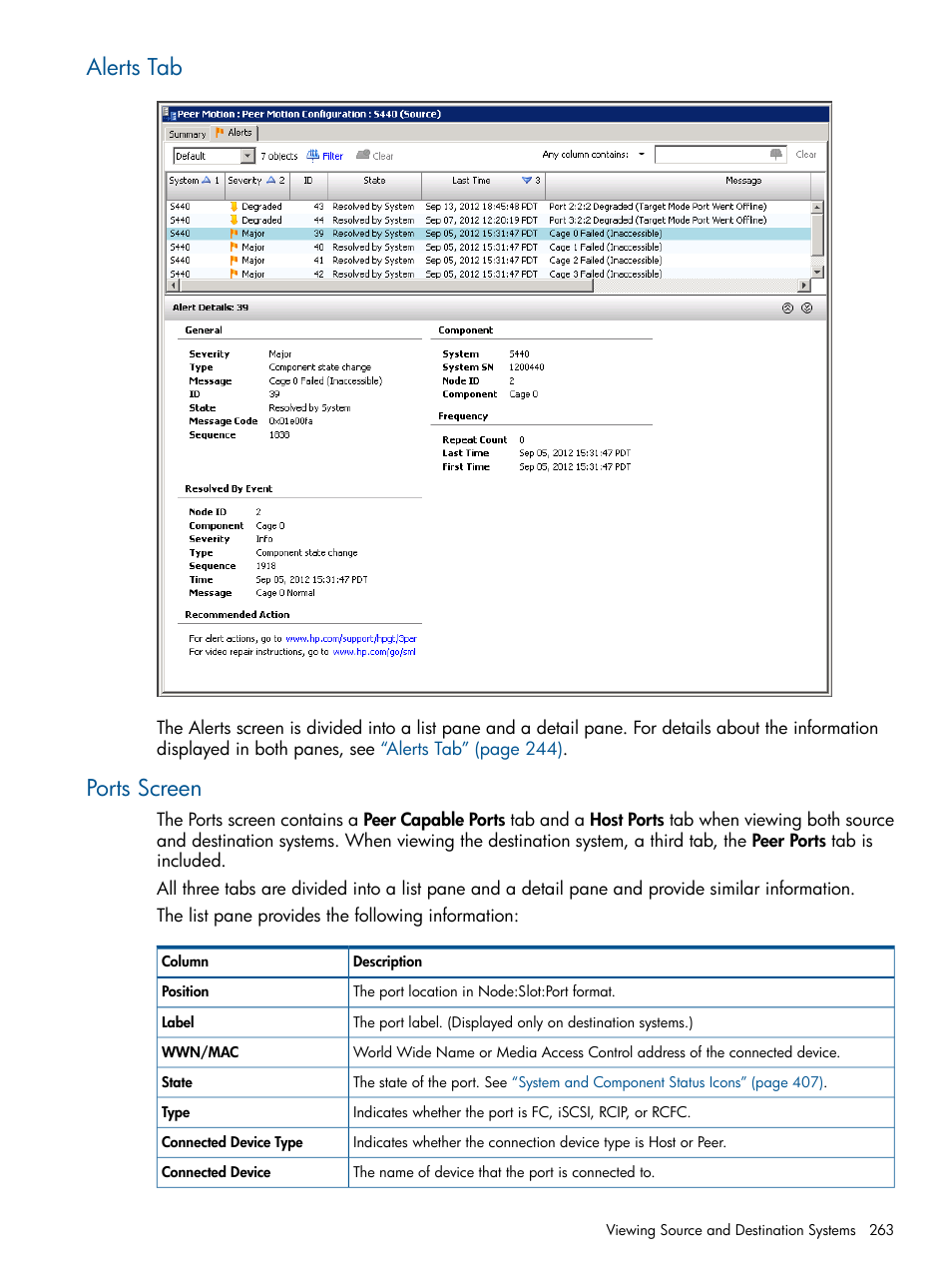This screenshot has height=1269, width=952.
Task: Follow the System and Component Status Icons link
Action: coord(669,1082)
